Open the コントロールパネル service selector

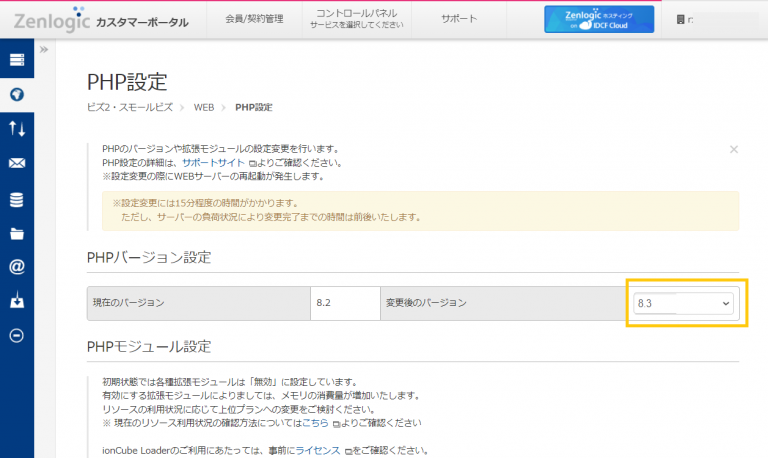356,18
